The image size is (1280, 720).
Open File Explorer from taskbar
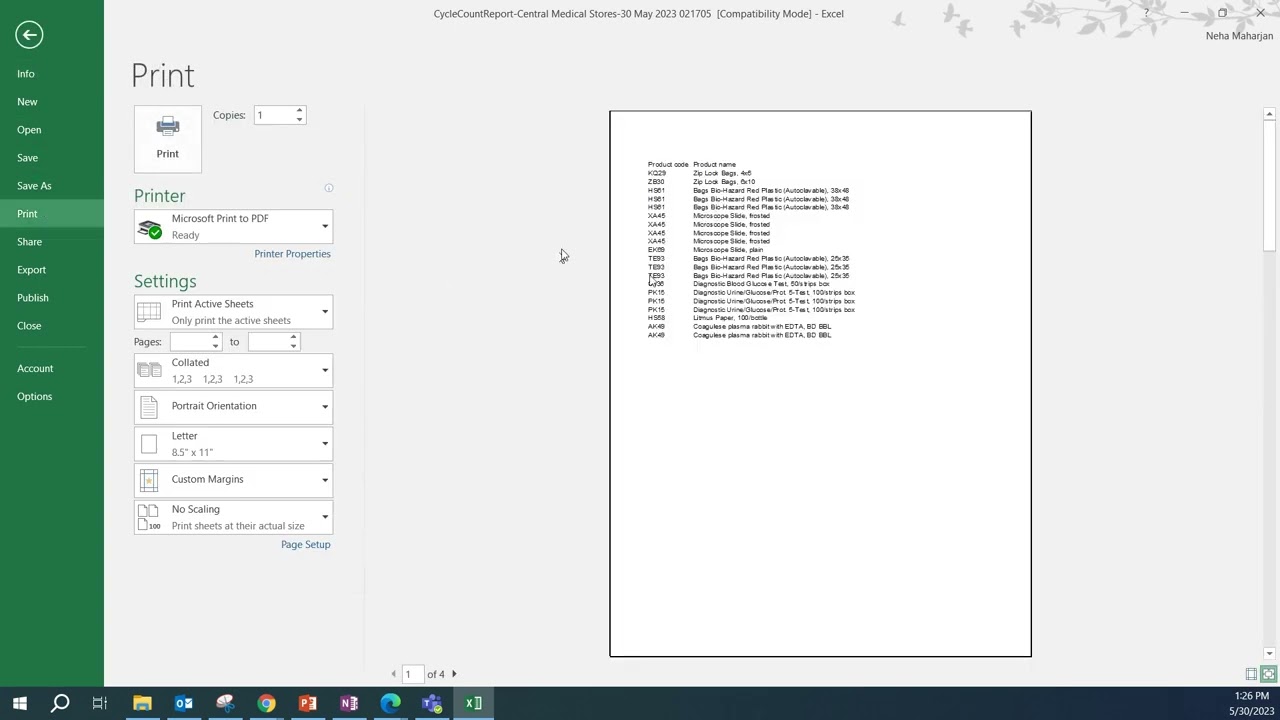[x=142, y=703]
